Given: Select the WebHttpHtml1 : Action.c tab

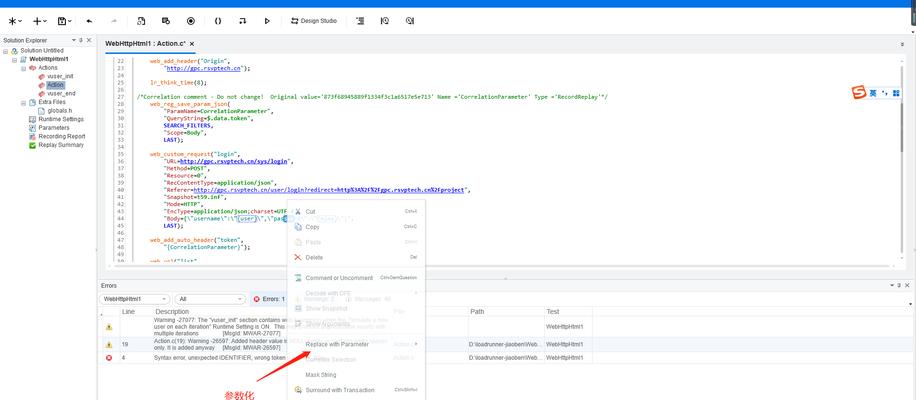Looking at the screenshot, I should tap(145, 44).
